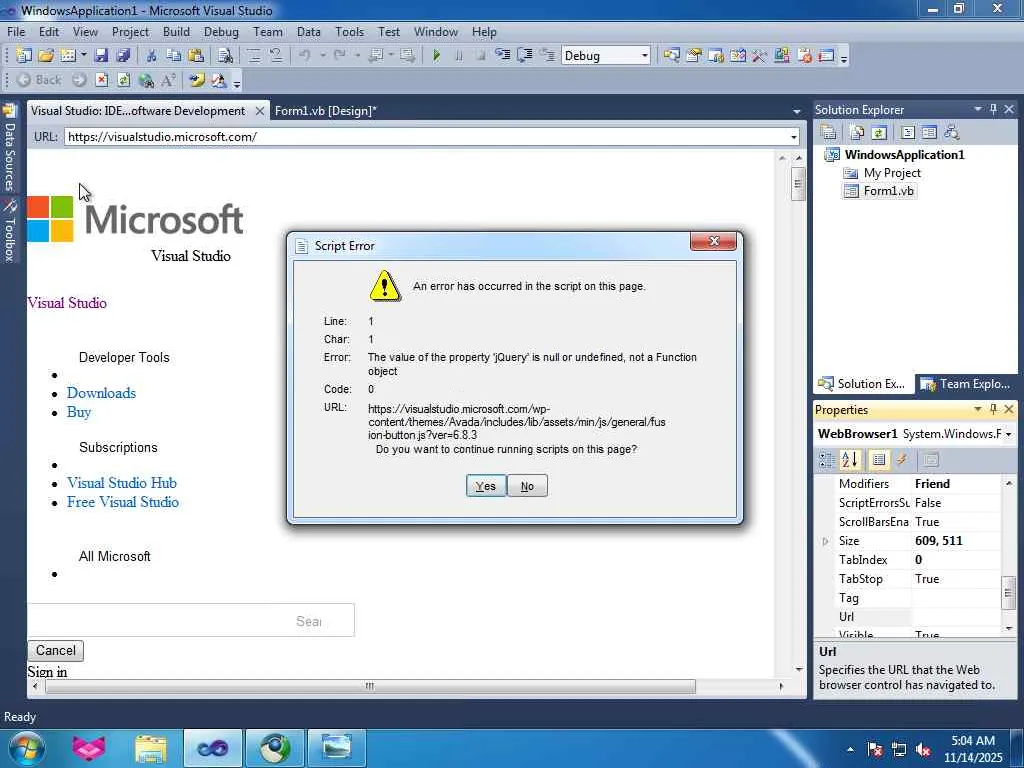Click the Windows Start orb button

(x=26, y=748)
